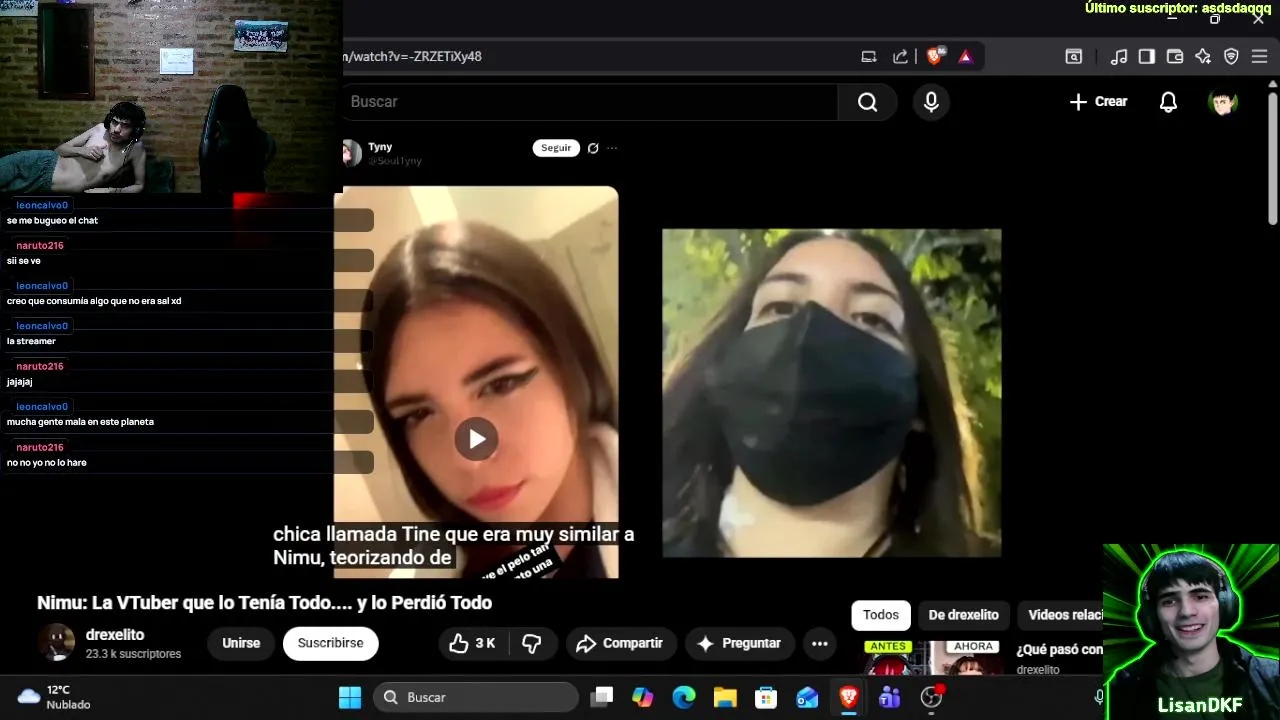1280x720 pixels.
Task: Open Microsoft Edge from taskbar
Action: point(684,698)
